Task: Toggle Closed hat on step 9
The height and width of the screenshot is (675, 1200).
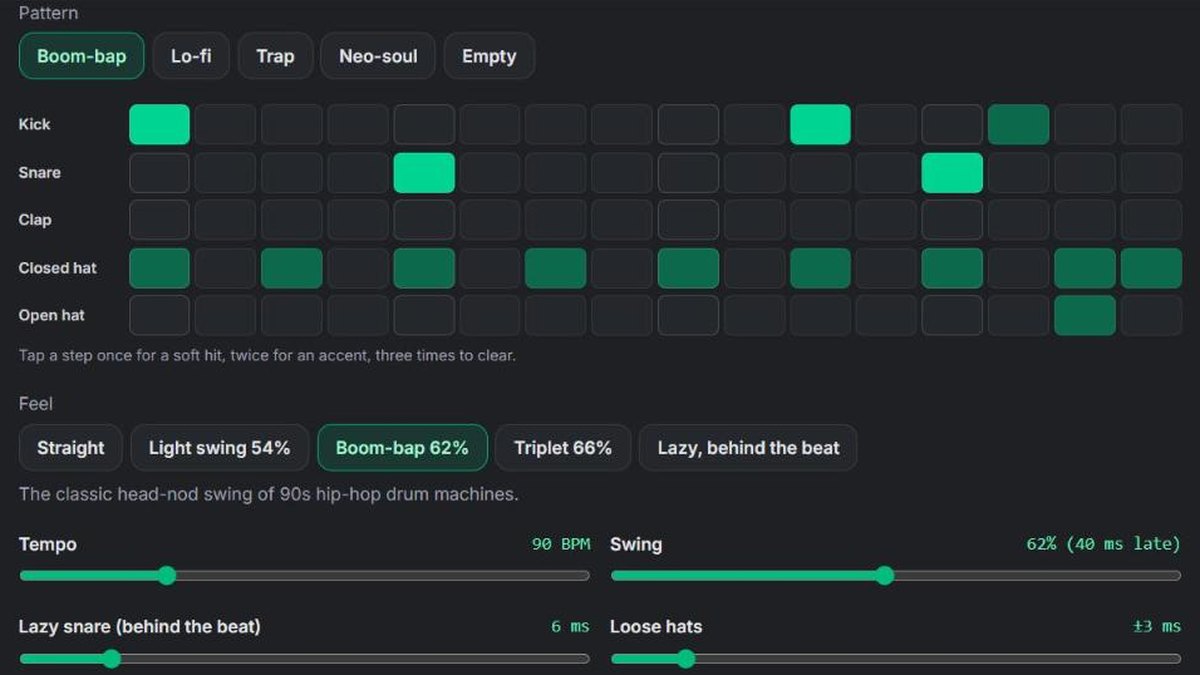Action: click(688, 268)
